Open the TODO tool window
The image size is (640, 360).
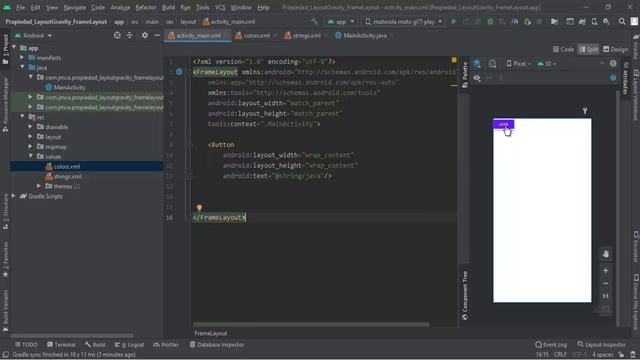click(x=26, y=345)
